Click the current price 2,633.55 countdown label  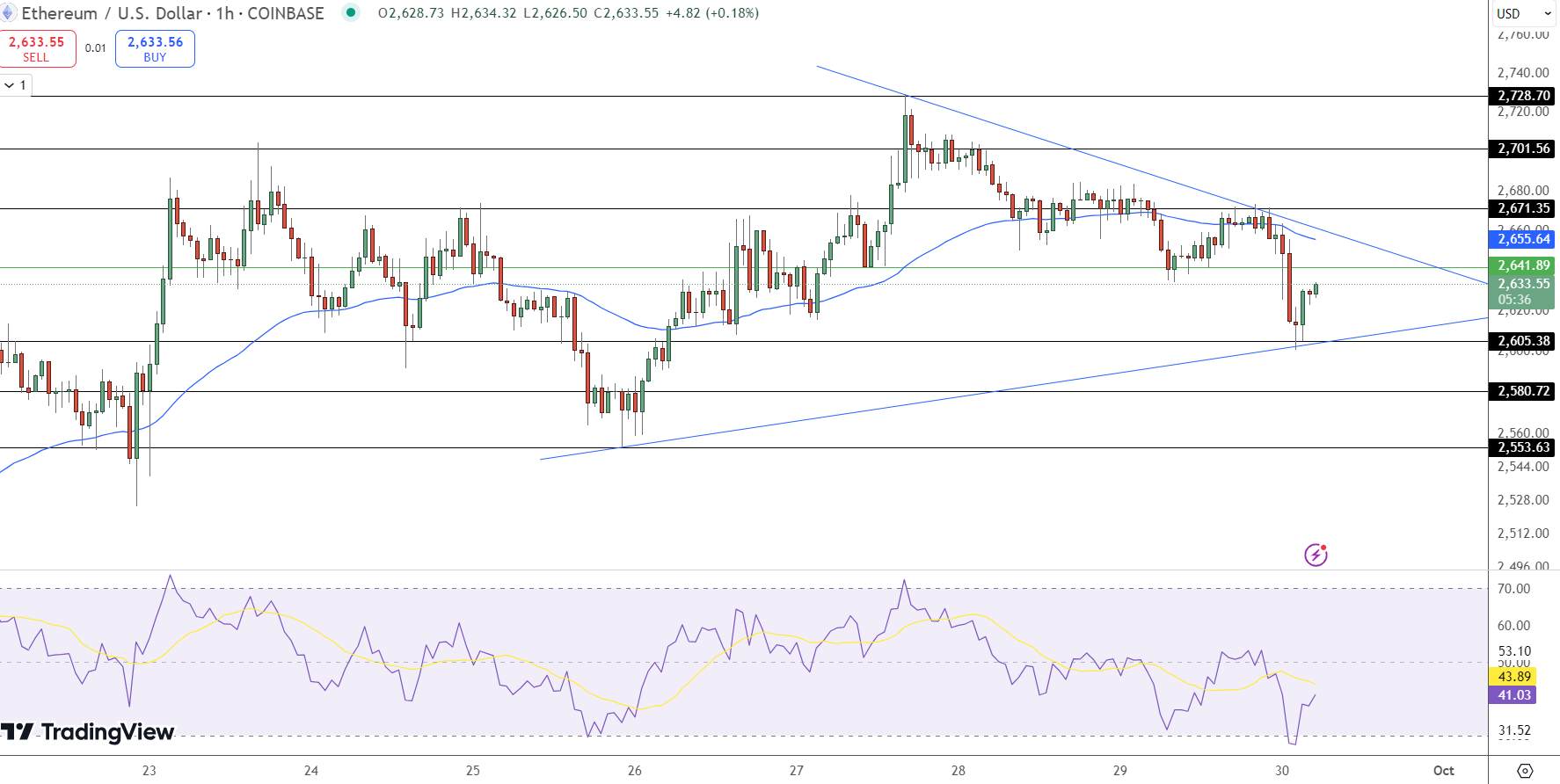pos(1524,292)
